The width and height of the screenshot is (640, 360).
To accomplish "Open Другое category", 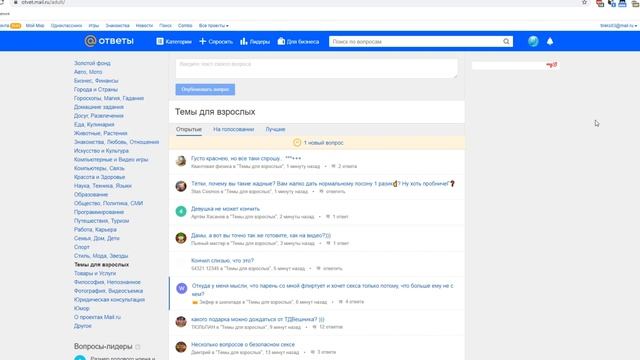I will [83, 326].
